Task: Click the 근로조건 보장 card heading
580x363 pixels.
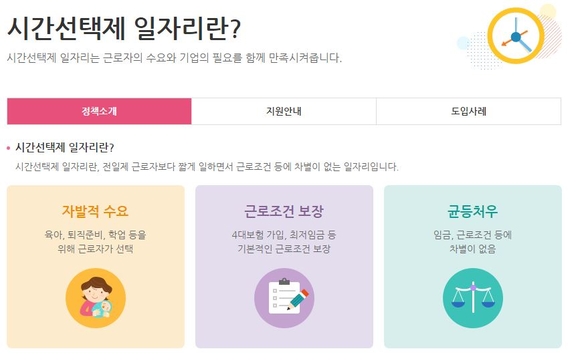Action: tap(284, 211)
